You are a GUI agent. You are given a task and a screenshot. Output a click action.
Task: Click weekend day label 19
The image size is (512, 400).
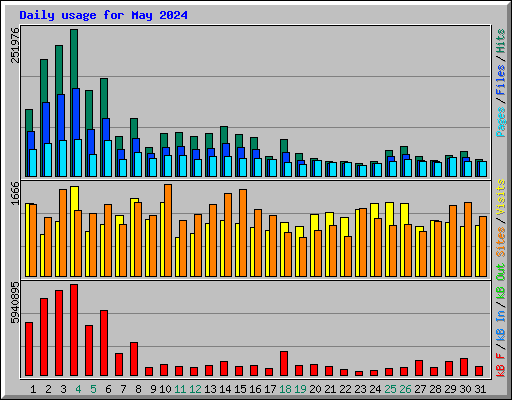(300, 389)
